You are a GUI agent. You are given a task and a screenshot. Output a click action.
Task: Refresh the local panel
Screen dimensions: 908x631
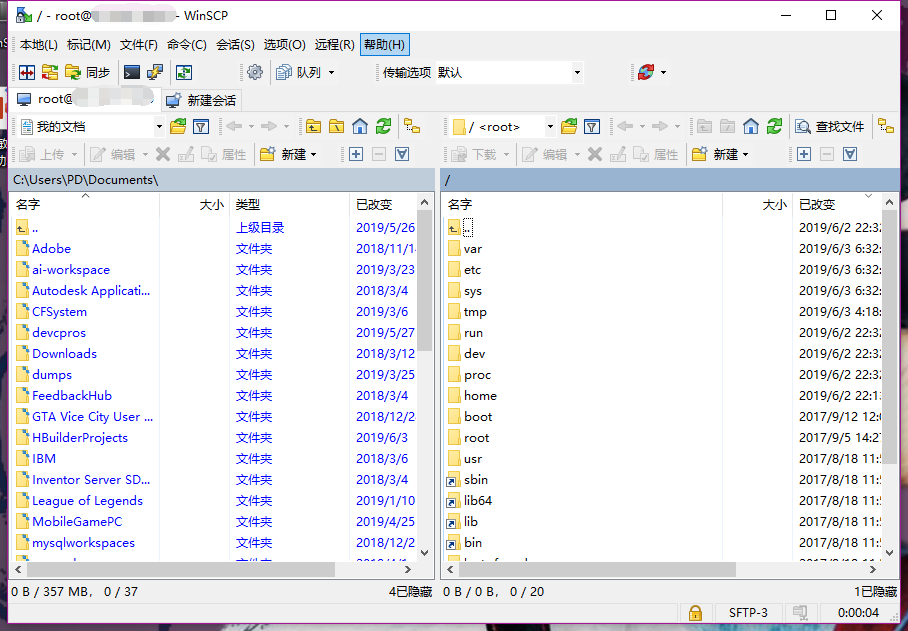(x=383, y=126)
